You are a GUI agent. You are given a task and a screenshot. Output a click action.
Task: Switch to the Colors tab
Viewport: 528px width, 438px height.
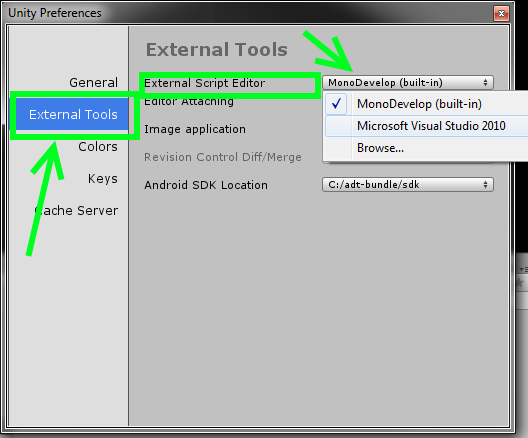pyautogui.click(x=98, y=146)
